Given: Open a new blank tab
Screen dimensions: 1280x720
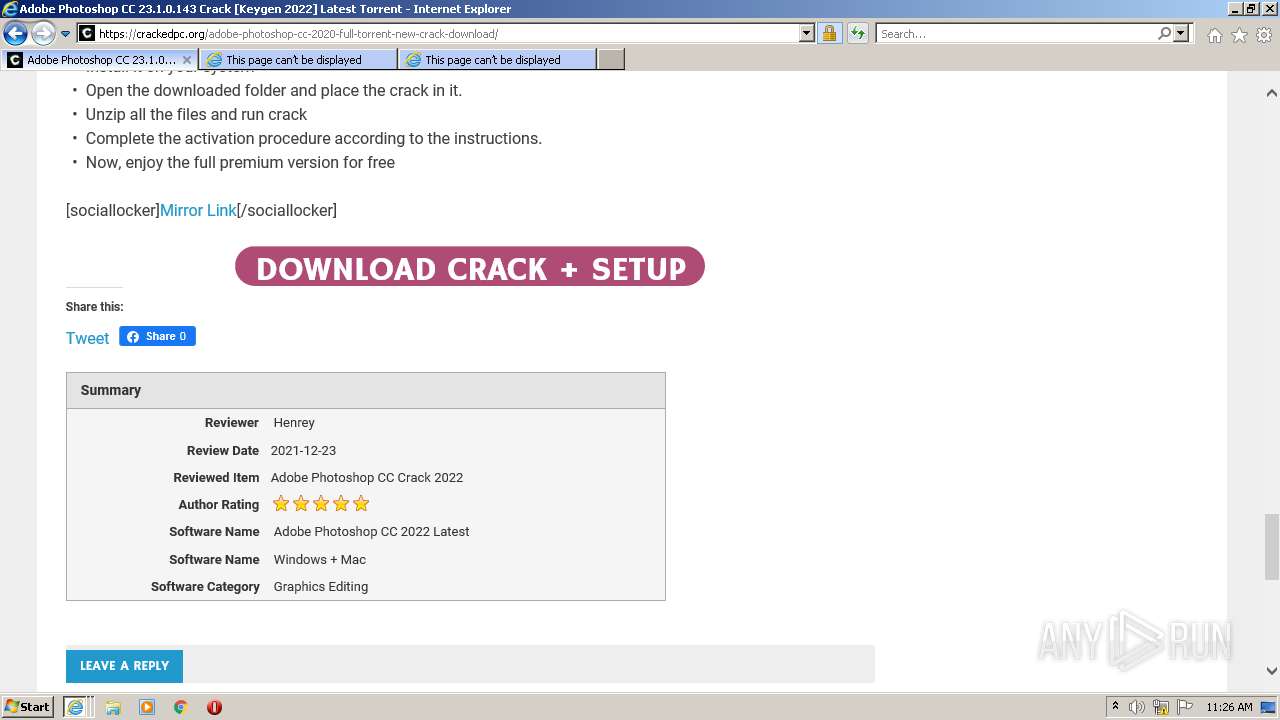Looking at the screenshot, I should (611, 60).
